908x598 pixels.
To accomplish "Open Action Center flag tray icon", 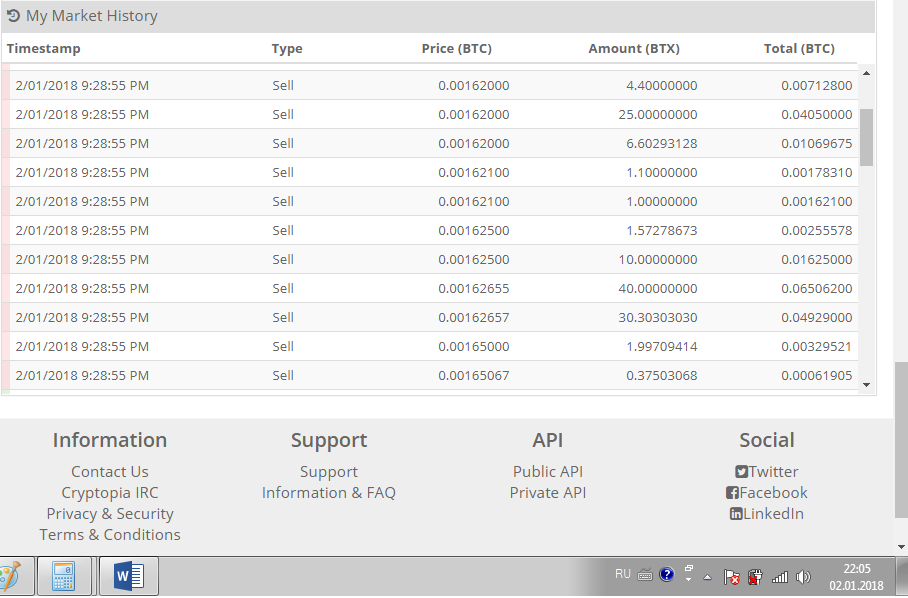I will tap(732, 577).
